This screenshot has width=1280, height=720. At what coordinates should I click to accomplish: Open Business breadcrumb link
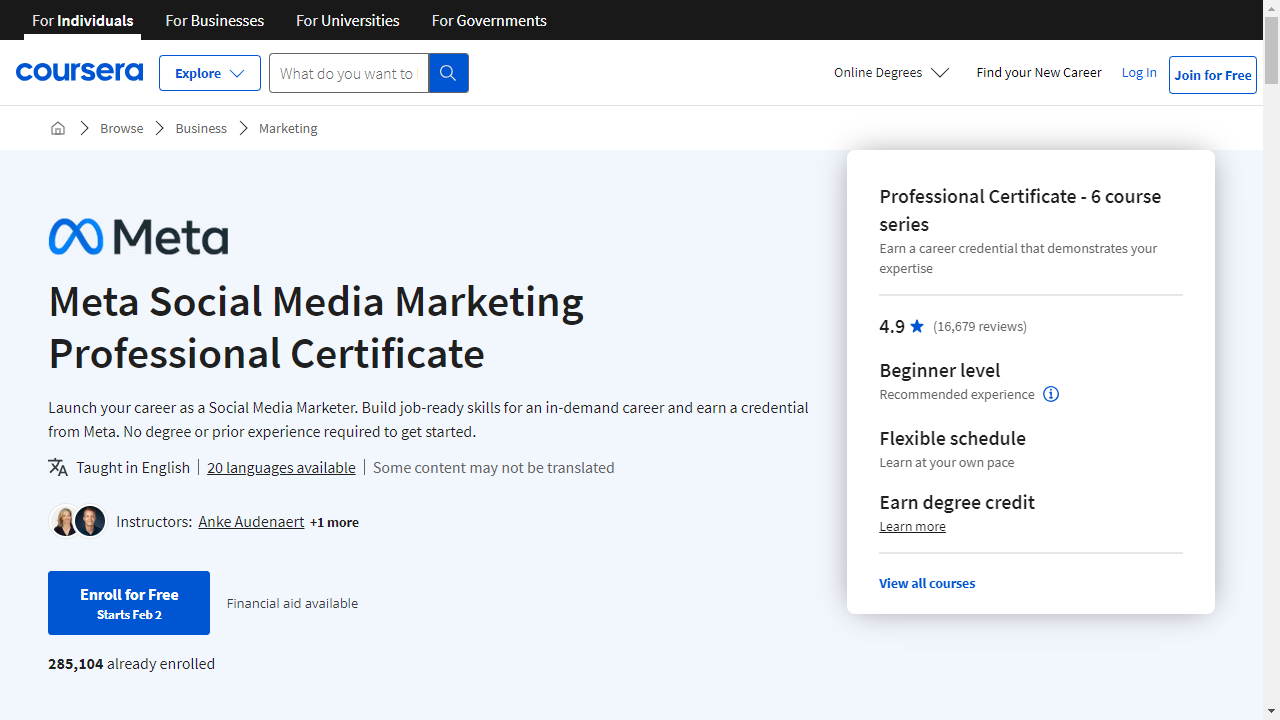point(201,128)
